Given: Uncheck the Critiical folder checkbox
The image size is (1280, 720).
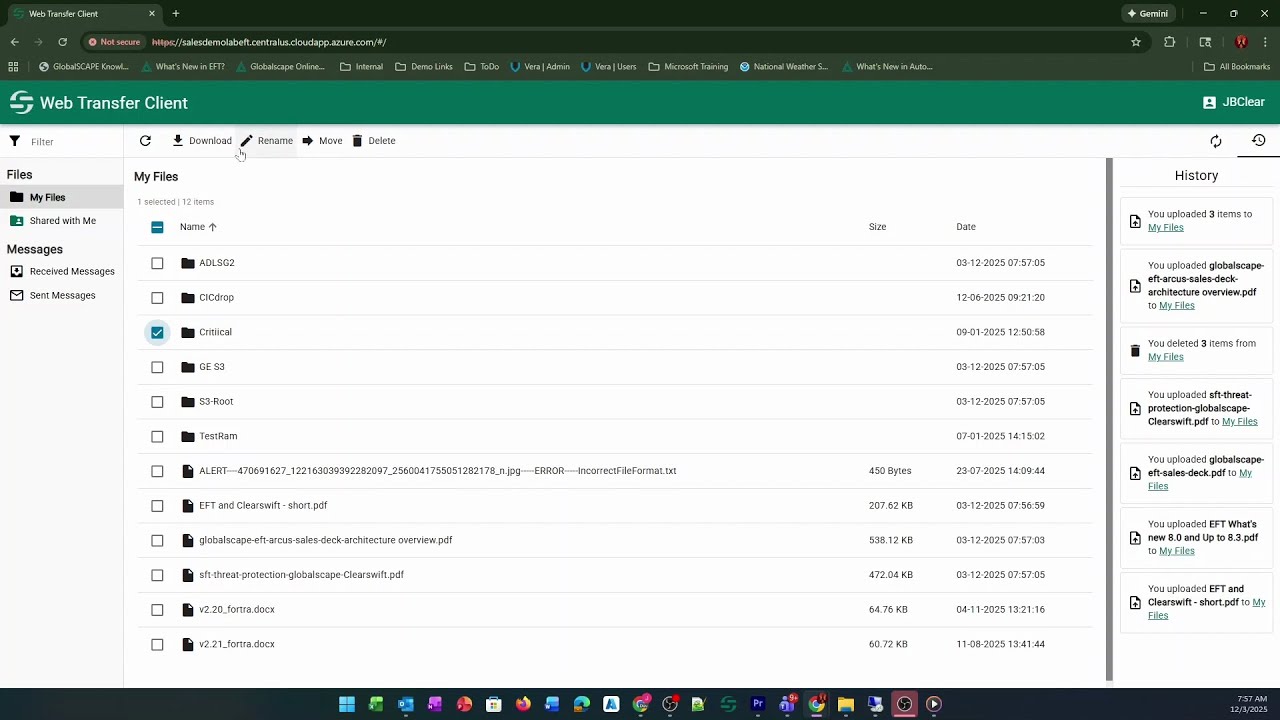Looking at the screenshot, I should tap(157, 332).
